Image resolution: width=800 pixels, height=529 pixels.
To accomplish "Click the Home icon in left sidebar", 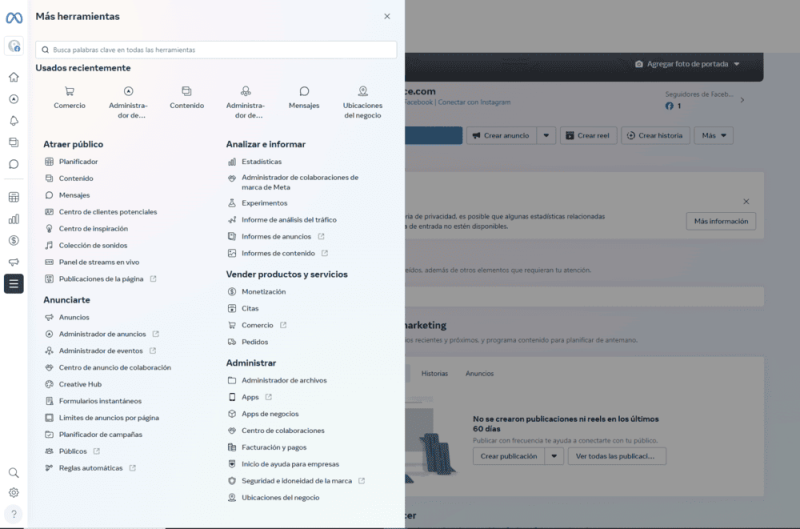I will point(14,77).
